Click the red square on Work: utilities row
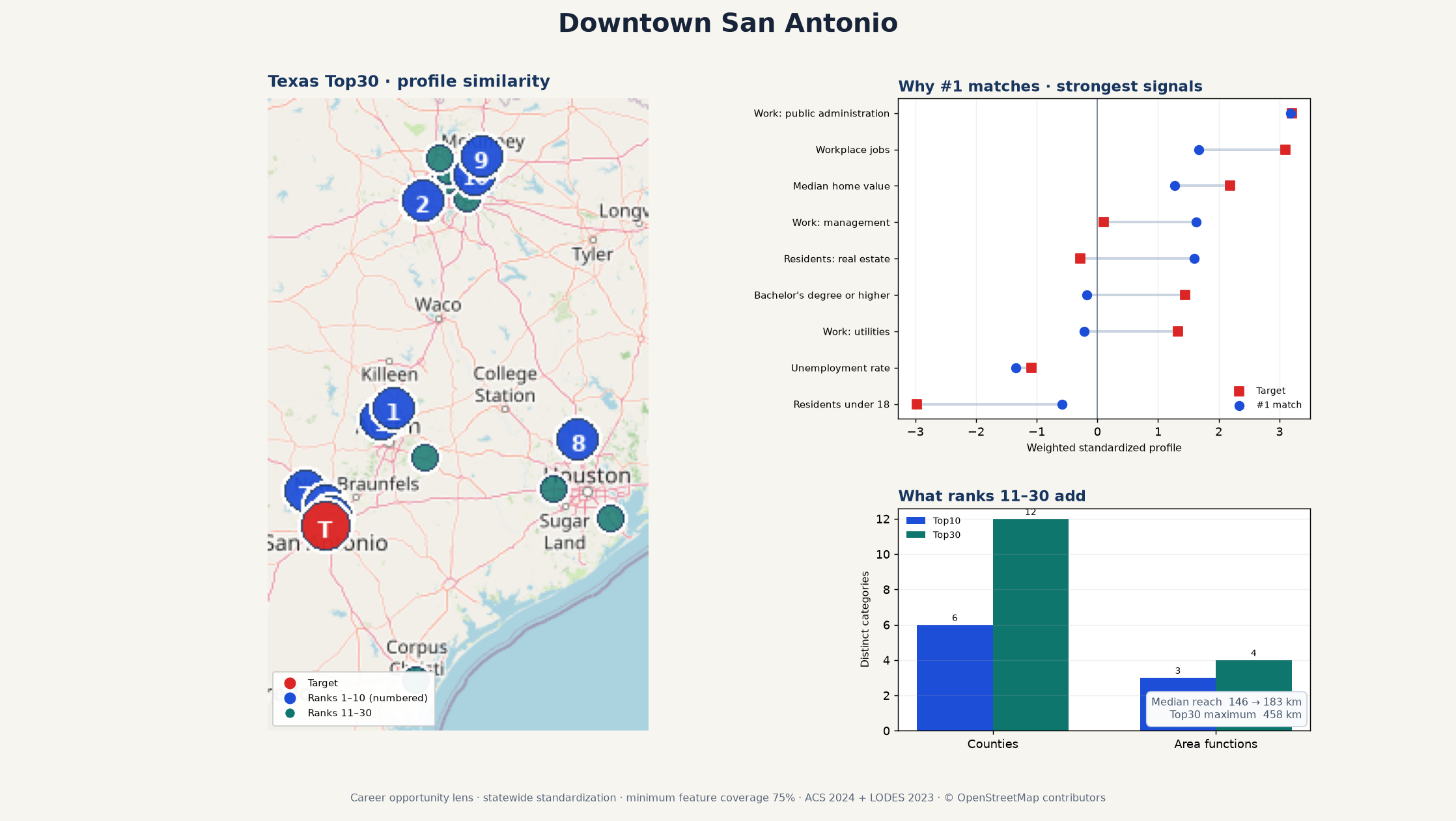Image resolution: width=1456 pixels, height=821 pixels. (x=1178, y=332)
